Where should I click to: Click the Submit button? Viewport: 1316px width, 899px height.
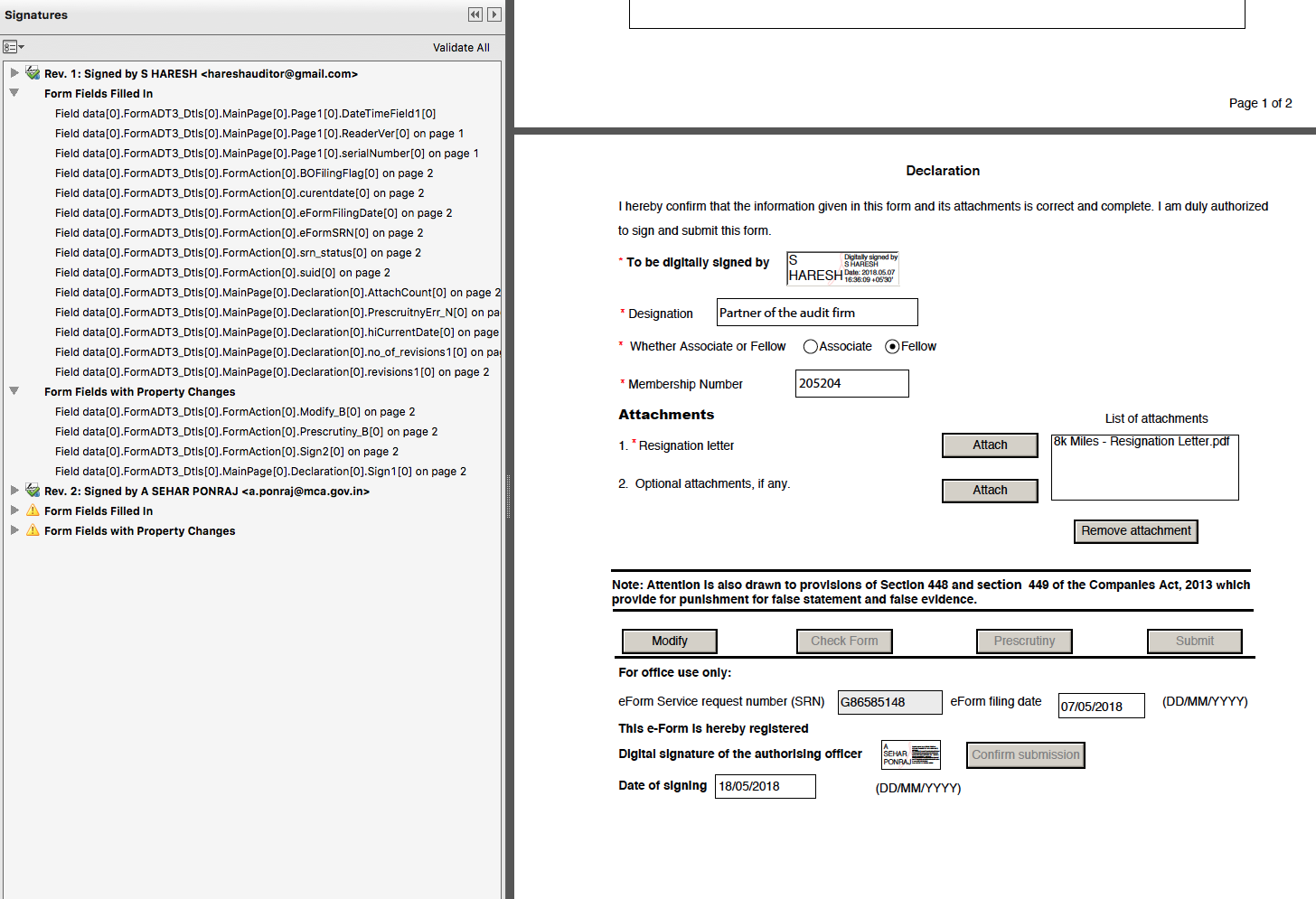point(1195,641)
